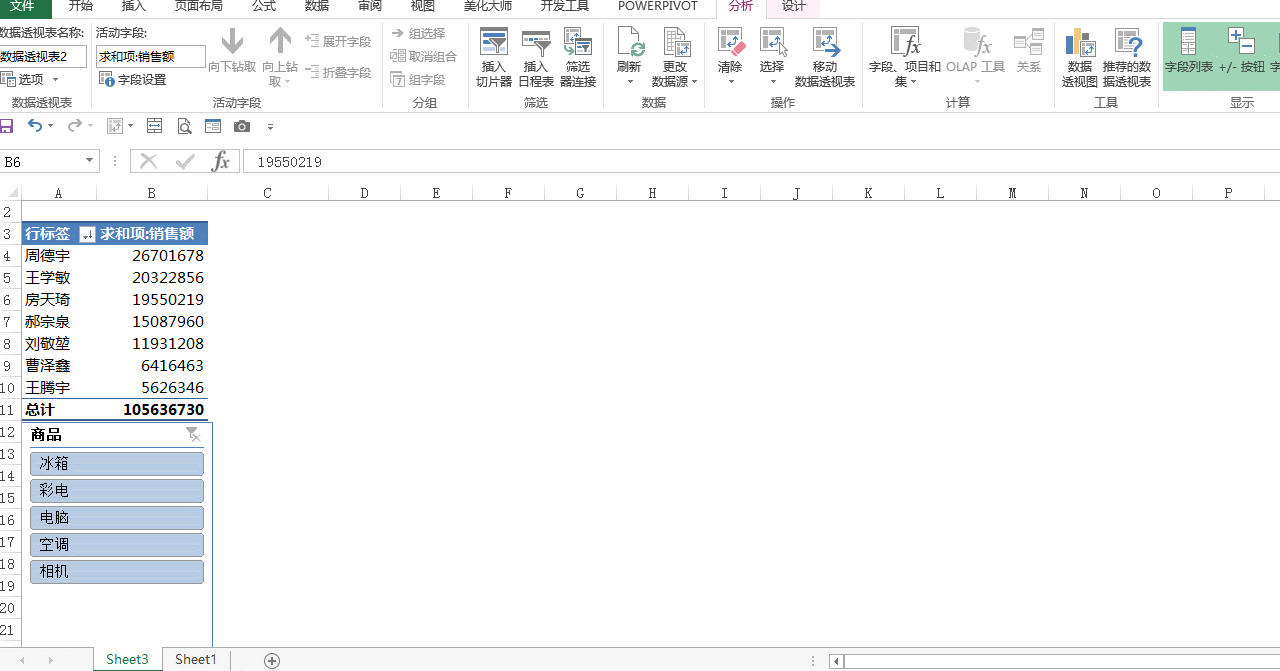Expand the Refresh (刷新) dropdown

pyautogui.click(x=629, y=81)
